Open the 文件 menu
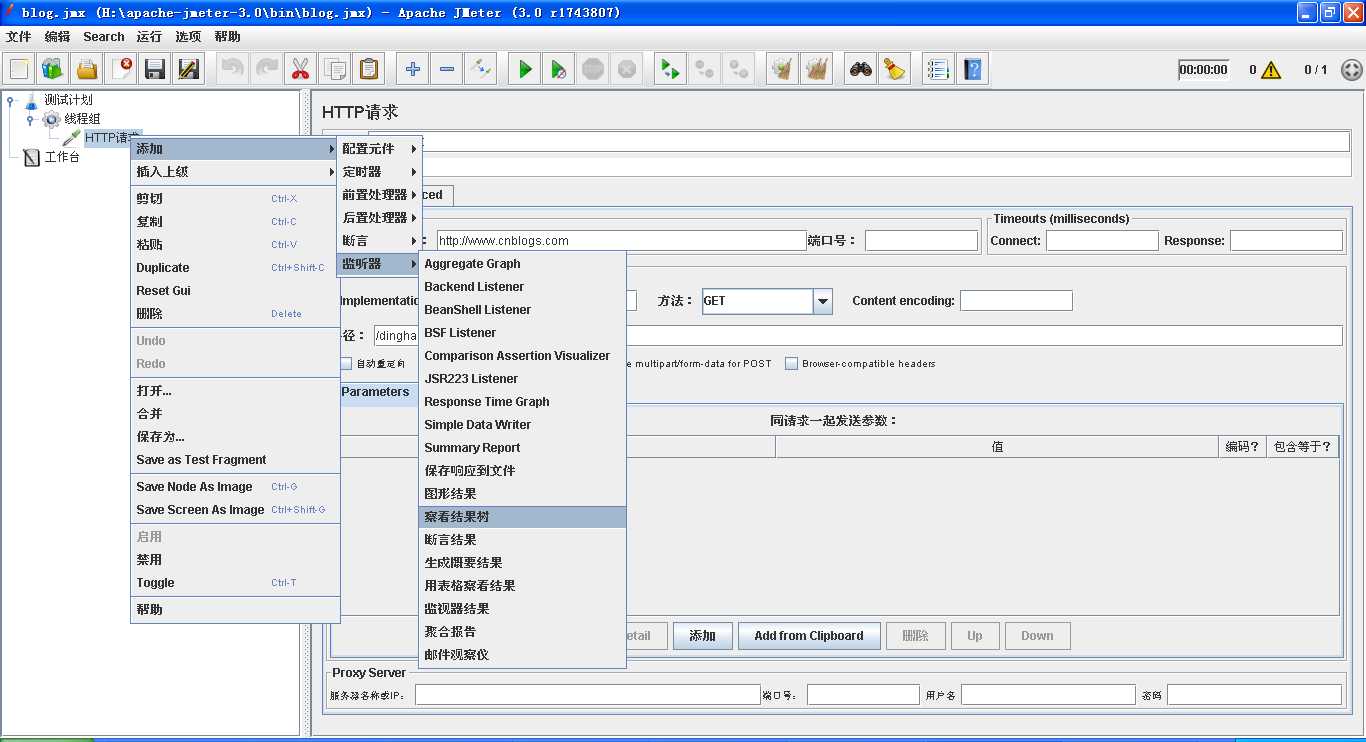This screenshot has width=1366, height=742. (19, 36)
